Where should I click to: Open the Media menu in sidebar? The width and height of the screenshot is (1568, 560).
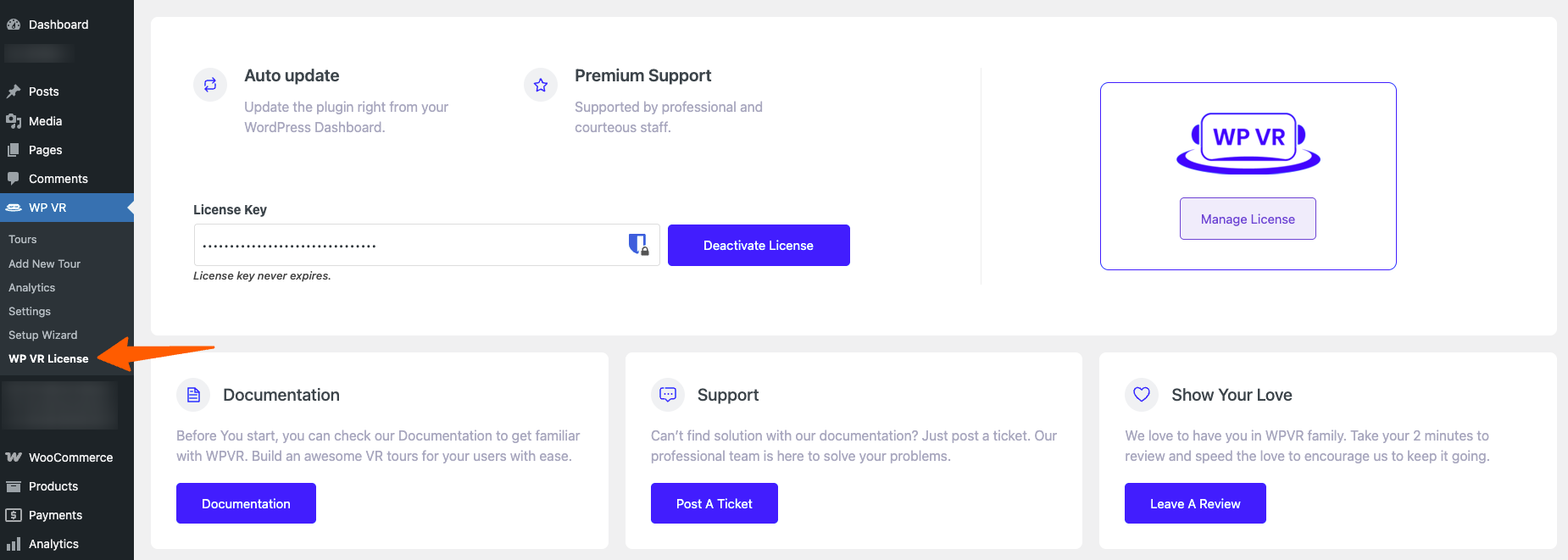45,121
